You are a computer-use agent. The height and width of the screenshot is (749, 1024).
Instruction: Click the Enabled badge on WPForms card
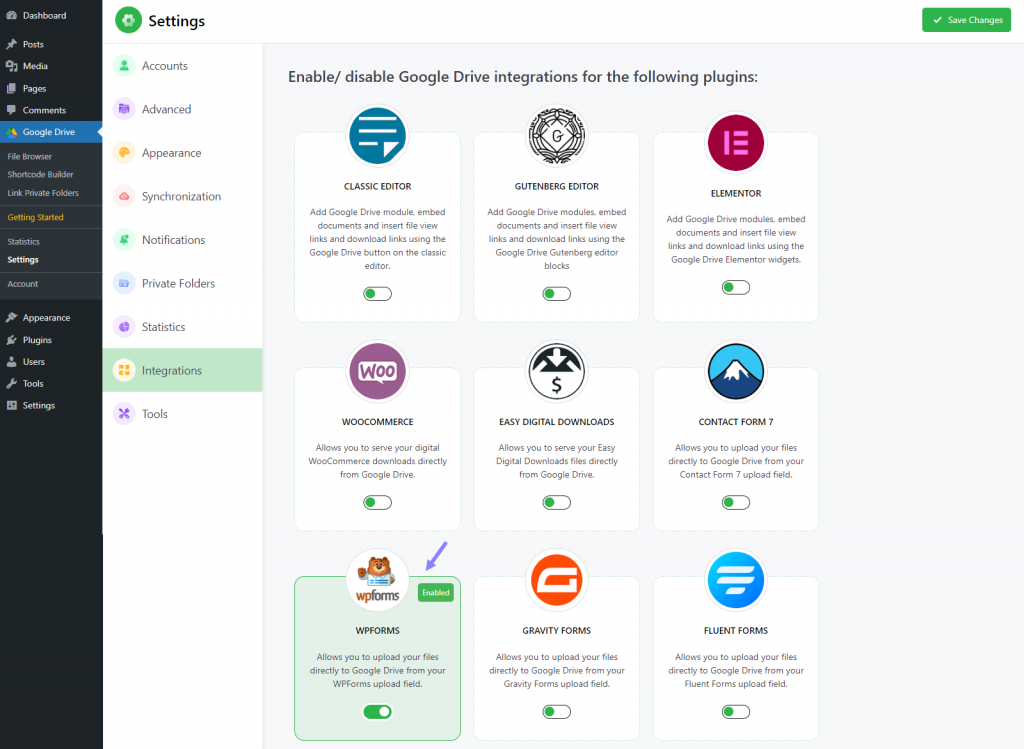pos(436,592)
